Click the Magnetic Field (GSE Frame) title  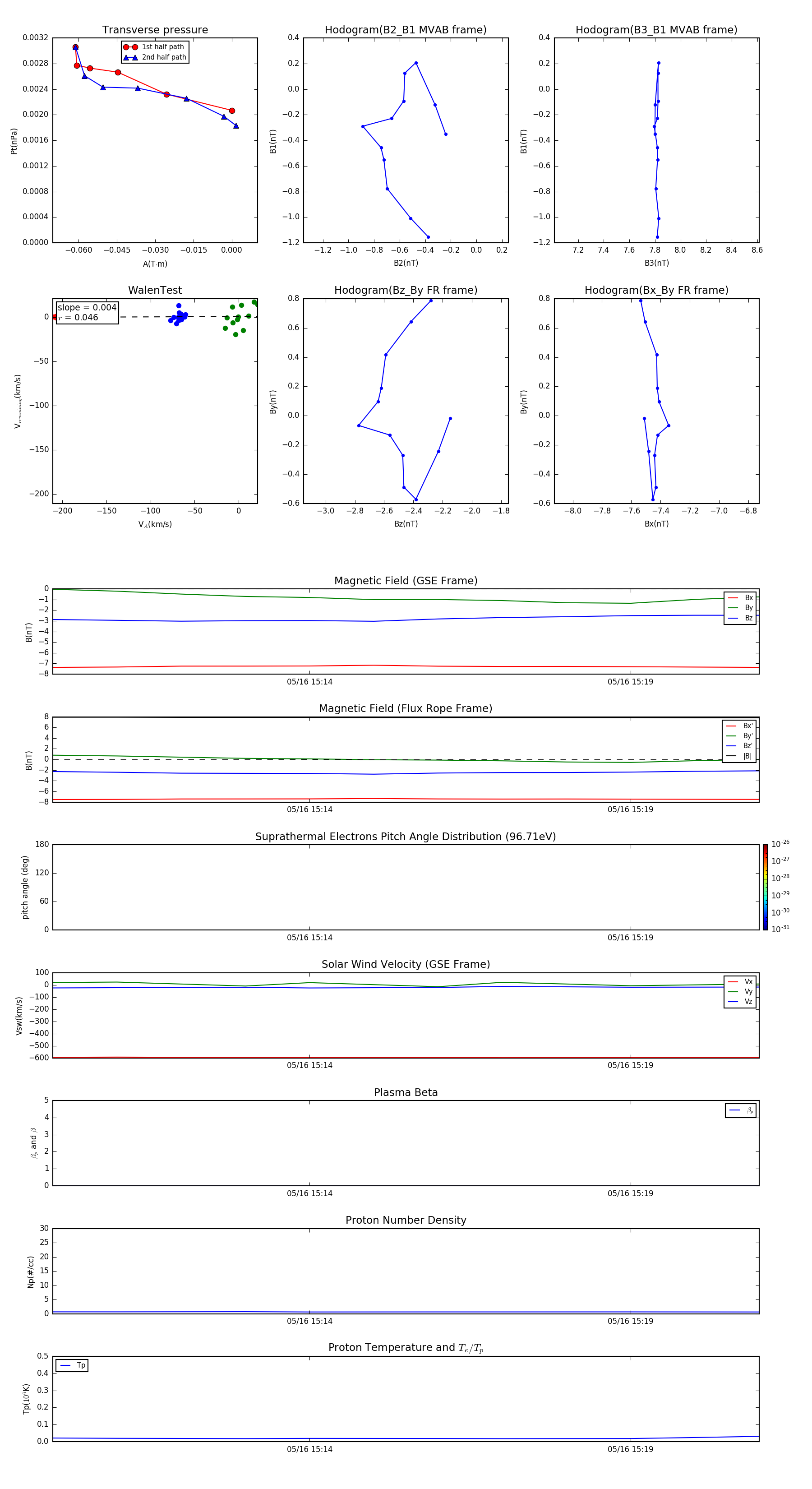[406, 581]
